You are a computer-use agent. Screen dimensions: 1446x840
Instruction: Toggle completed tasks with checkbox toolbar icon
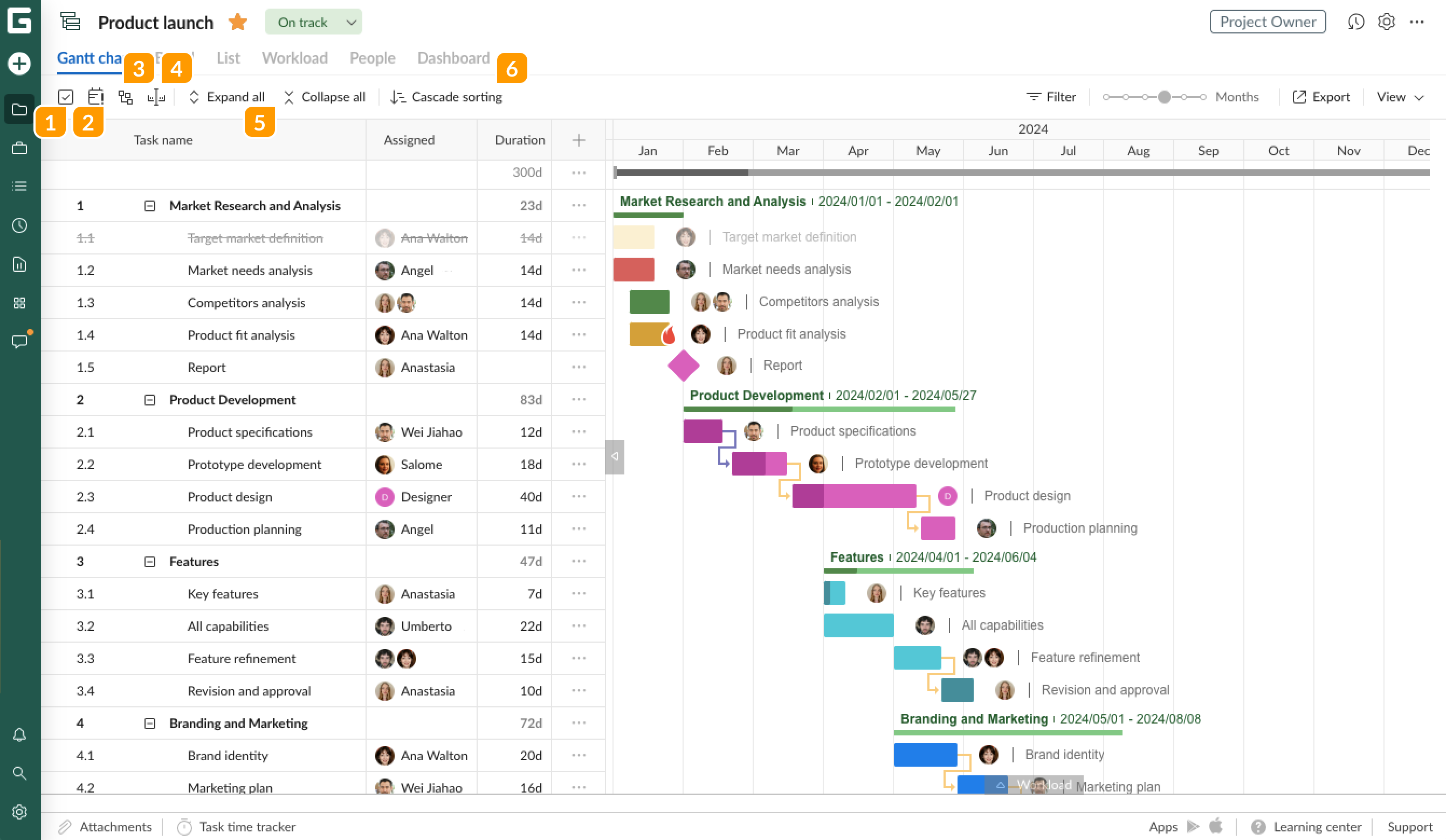pyautogui.click(x=65, y=97)
